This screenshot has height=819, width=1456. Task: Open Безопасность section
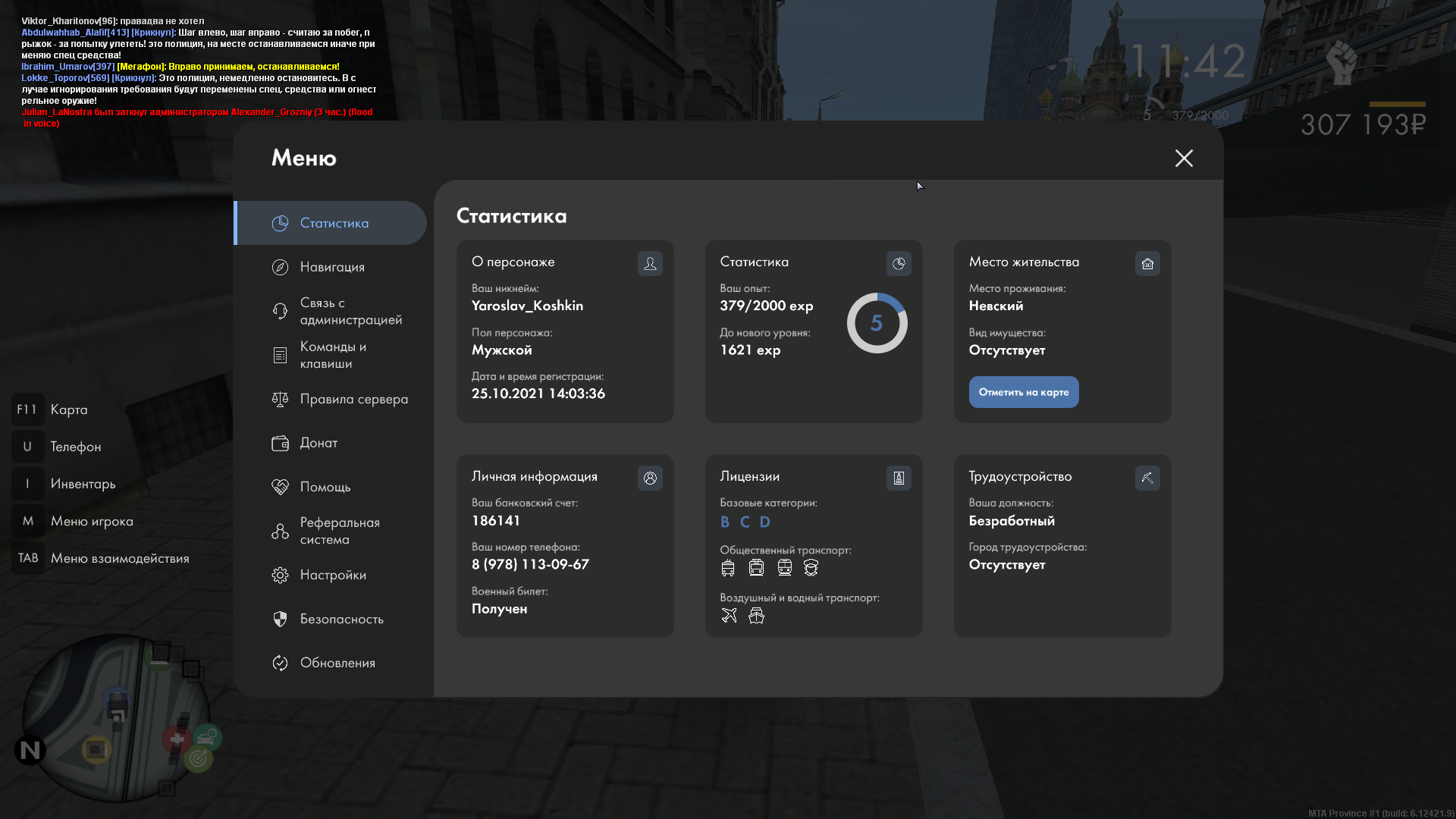[x=341, y=619]
